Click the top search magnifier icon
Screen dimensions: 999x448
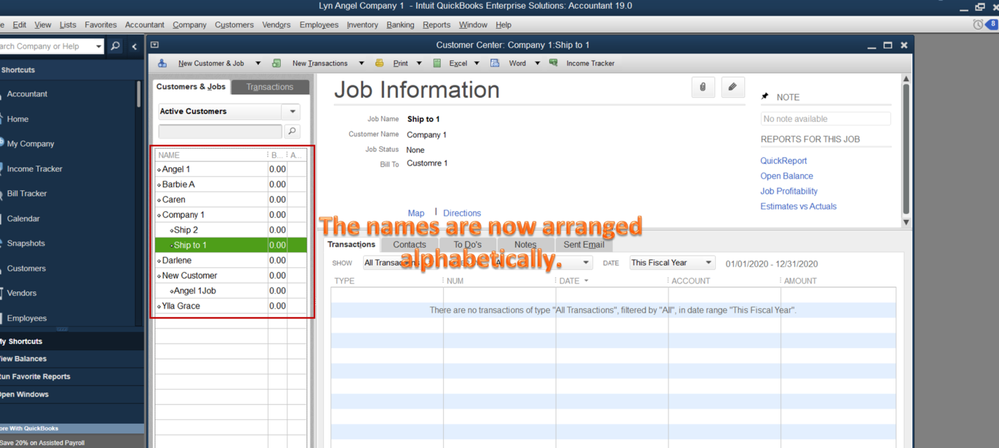(x=115, y=47)
